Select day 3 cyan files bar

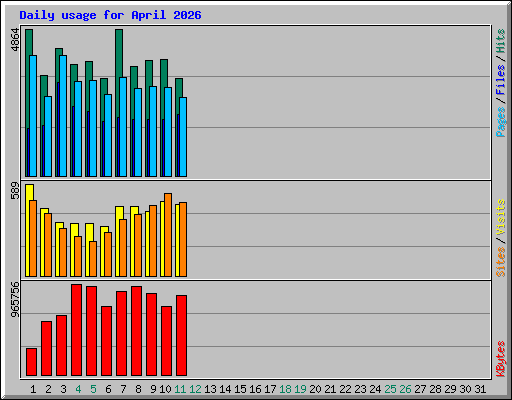(x=63, y=116)
